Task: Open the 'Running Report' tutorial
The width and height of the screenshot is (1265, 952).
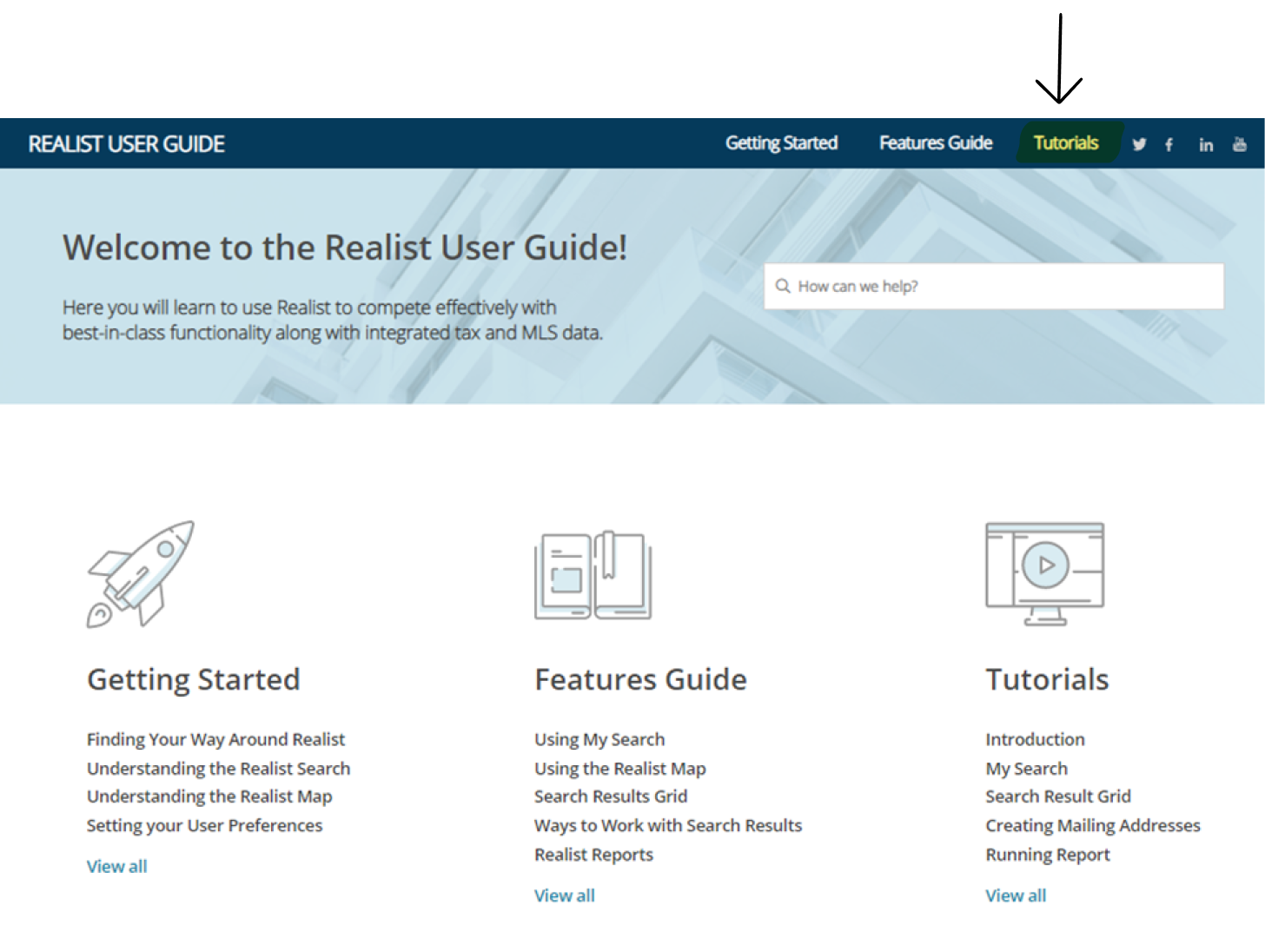Action: [x=1048, y=855]
